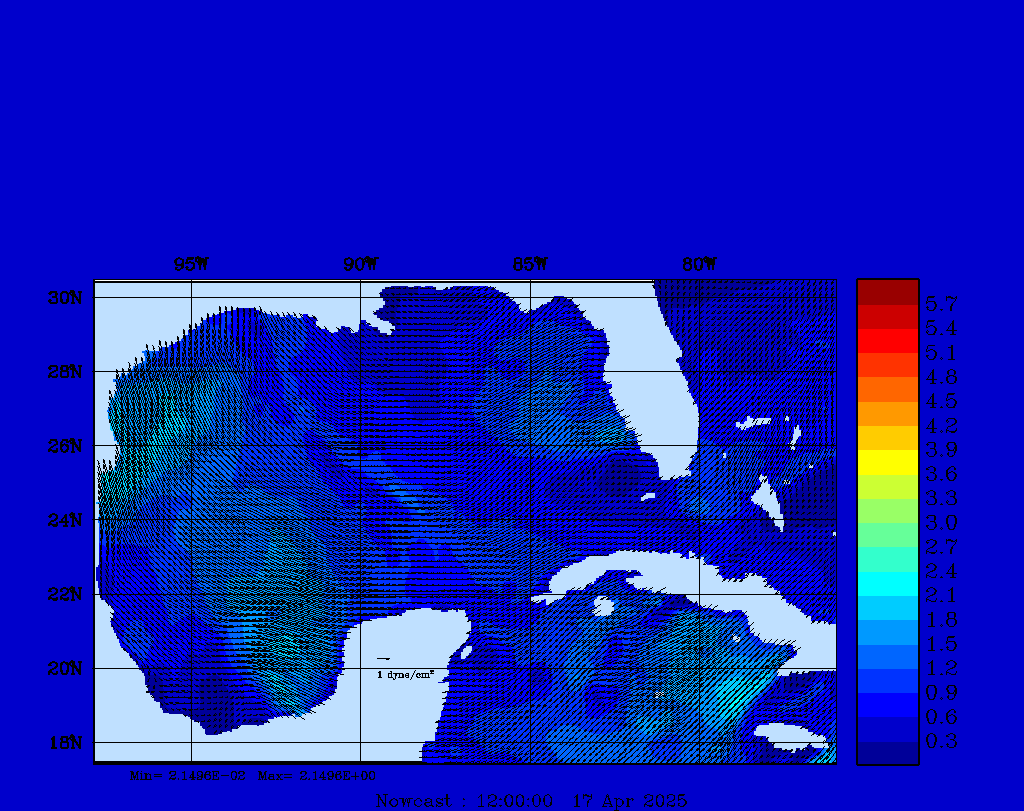The height and width of the screenshot is (811, 1024).
Task: Click the 30N latitude label
Action: pos(67,298)
